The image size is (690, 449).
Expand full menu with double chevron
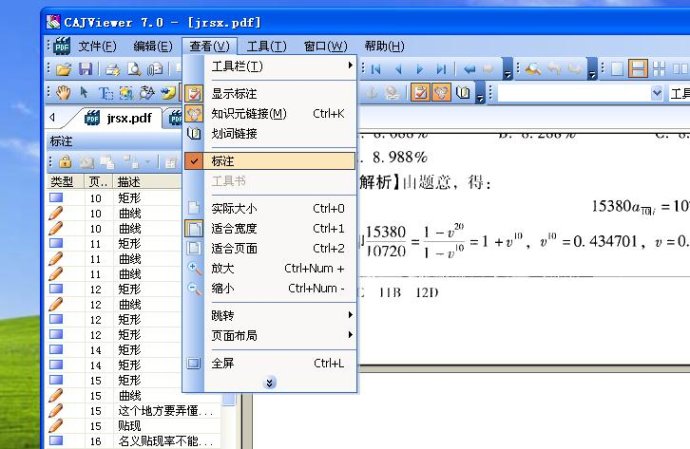point(269,383)
